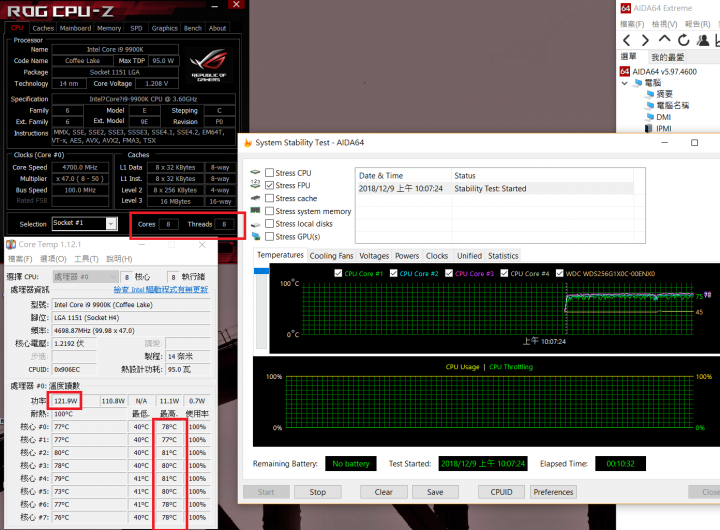Open Core Temp 選項(O) menu
This screenshot has height=530, width=720.
pyautogui.click(x=53, y=259)
